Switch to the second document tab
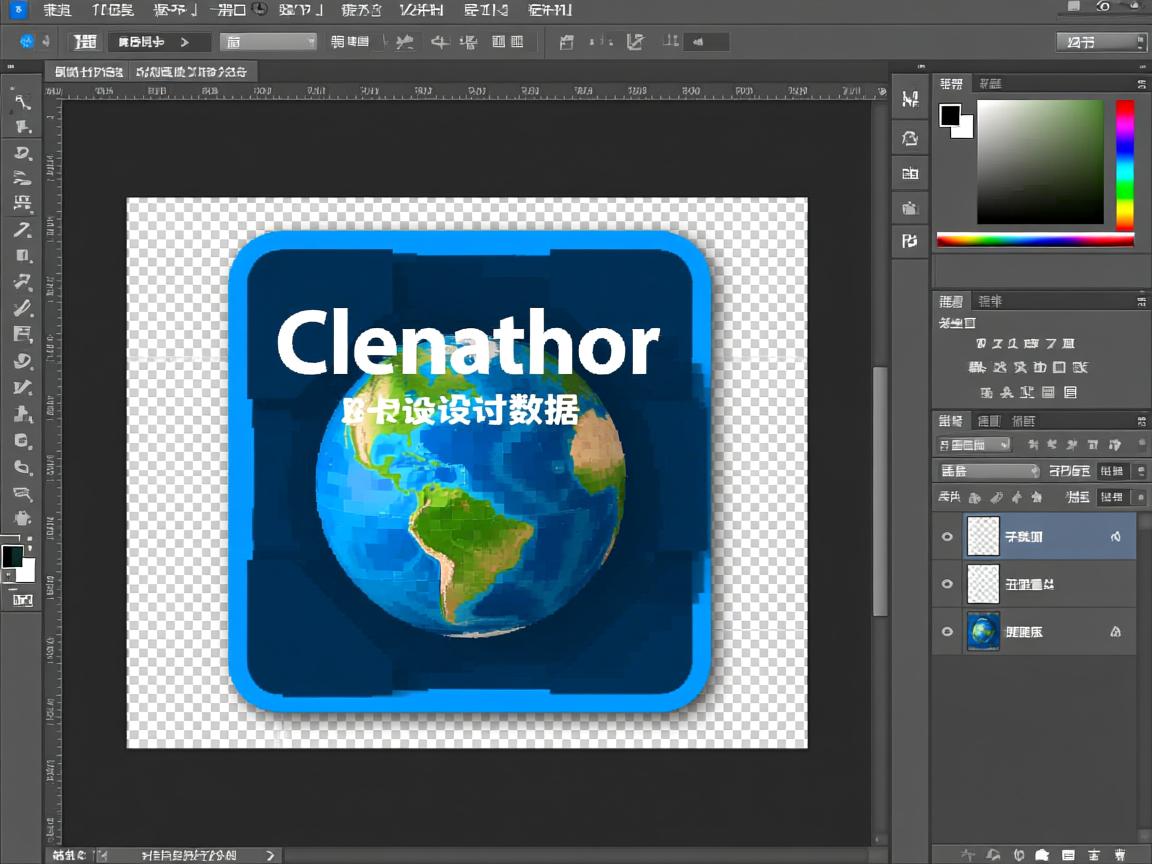 [x=192, y=72]
